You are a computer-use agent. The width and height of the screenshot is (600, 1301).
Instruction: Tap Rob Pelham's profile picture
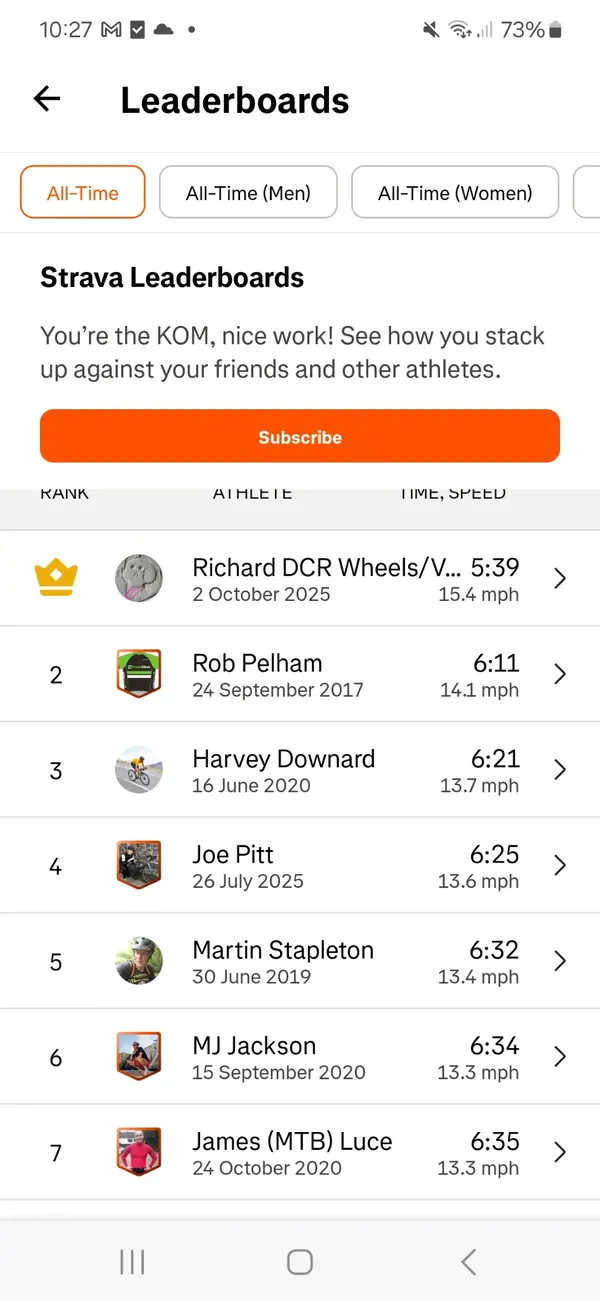(138, 674)
